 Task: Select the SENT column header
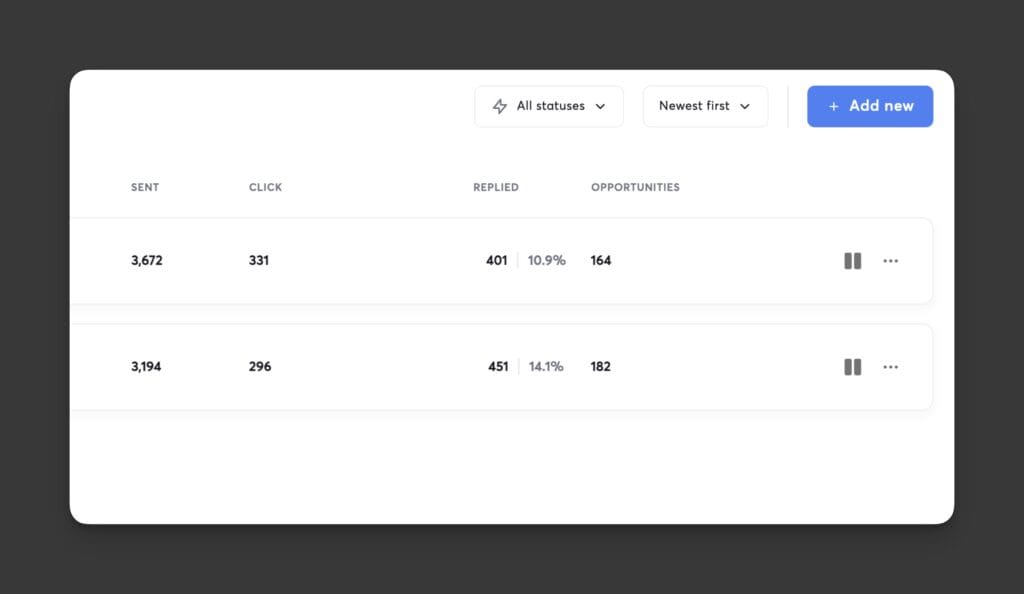tap(144, 187)
